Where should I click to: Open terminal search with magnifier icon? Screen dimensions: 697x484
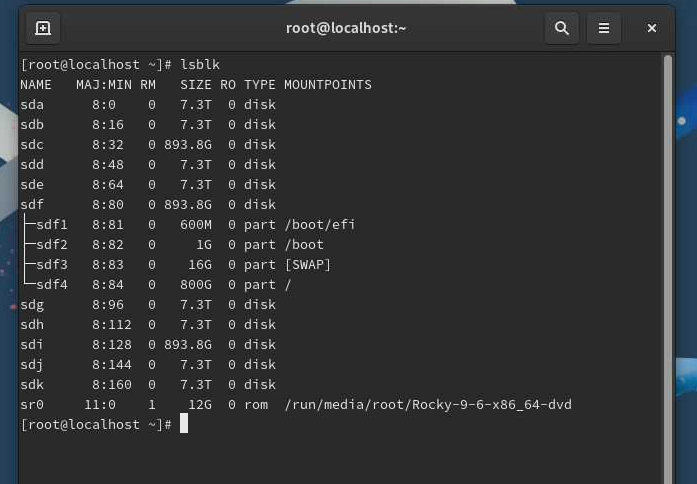(562, 28)
